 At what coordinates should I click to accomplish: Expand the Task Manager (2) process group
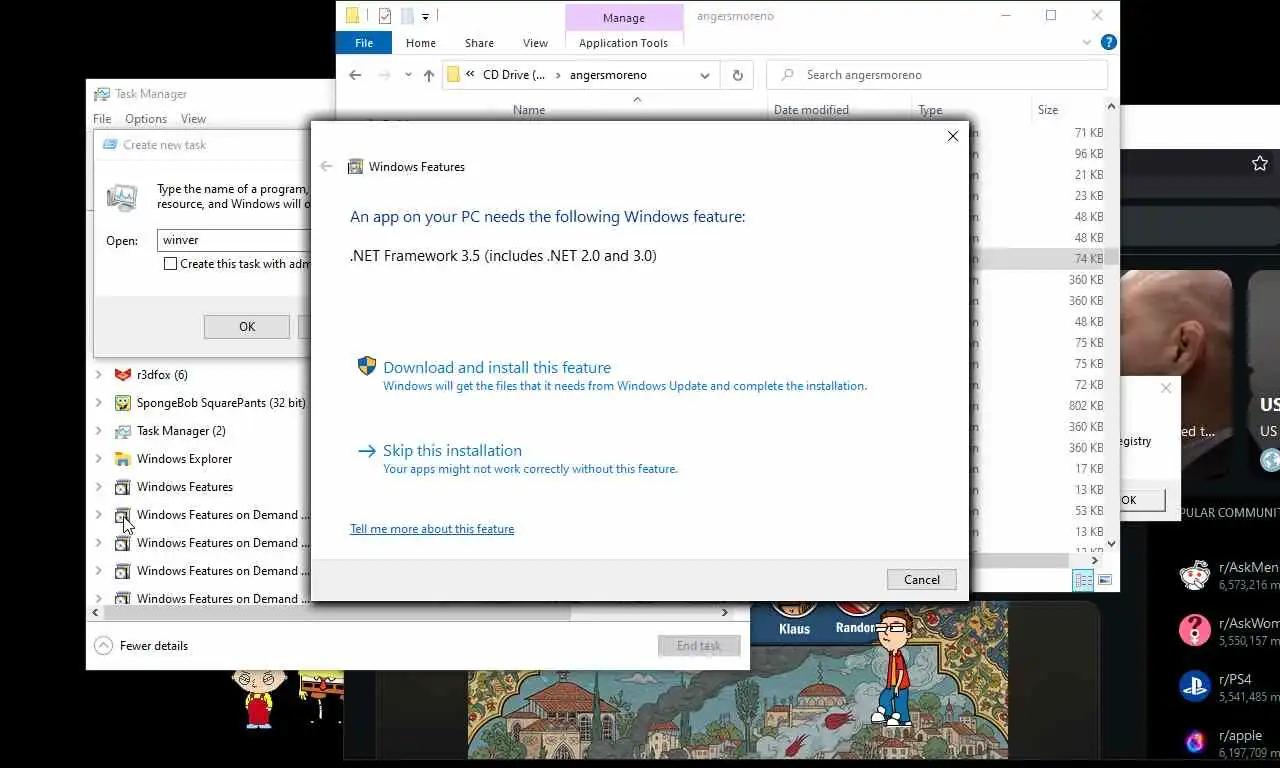click(98, 431)
